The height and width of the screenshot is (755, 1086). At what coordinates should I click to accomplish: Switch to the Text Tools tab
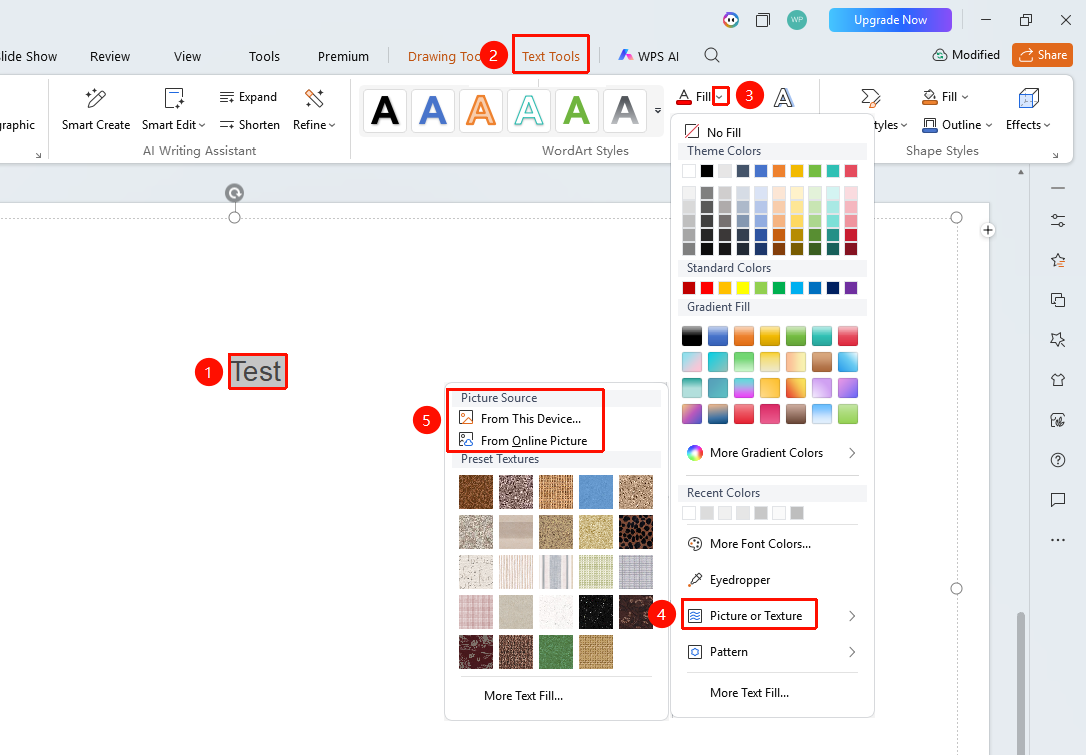pyautogui.click(x=551, y=56)
